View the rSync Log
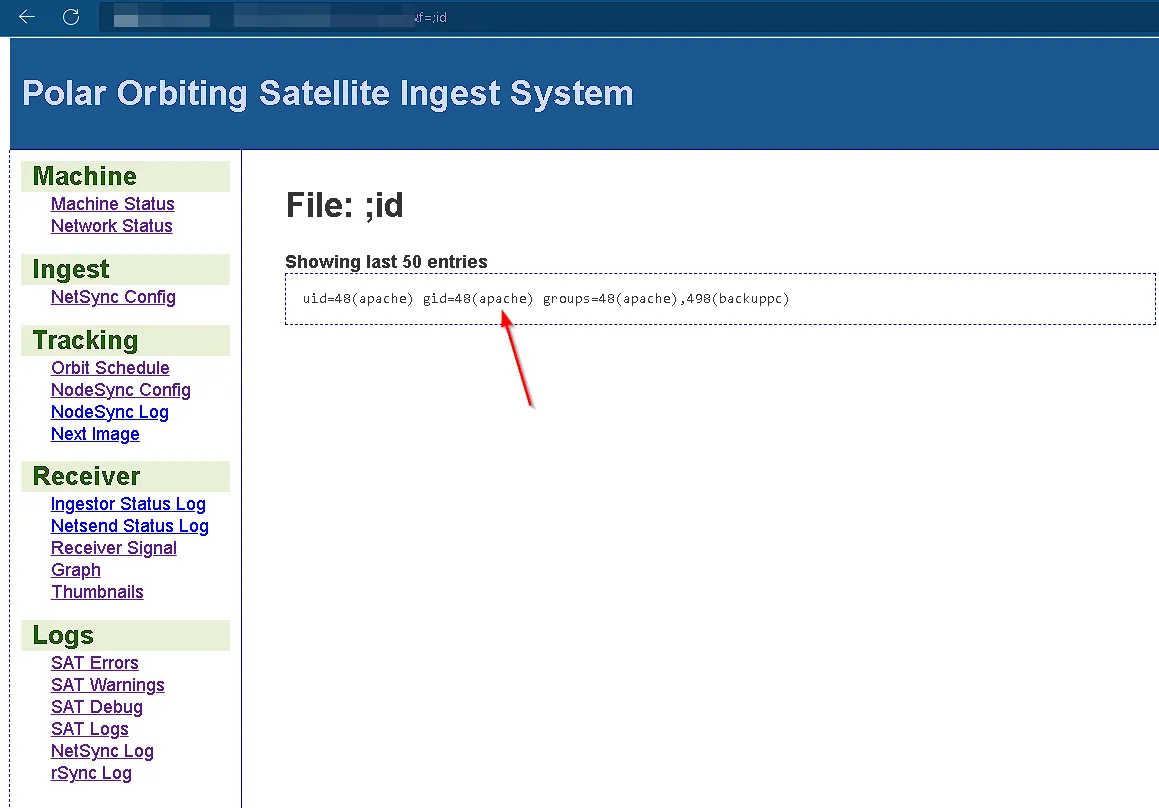The image size is (1159, 808). (91, 773)
